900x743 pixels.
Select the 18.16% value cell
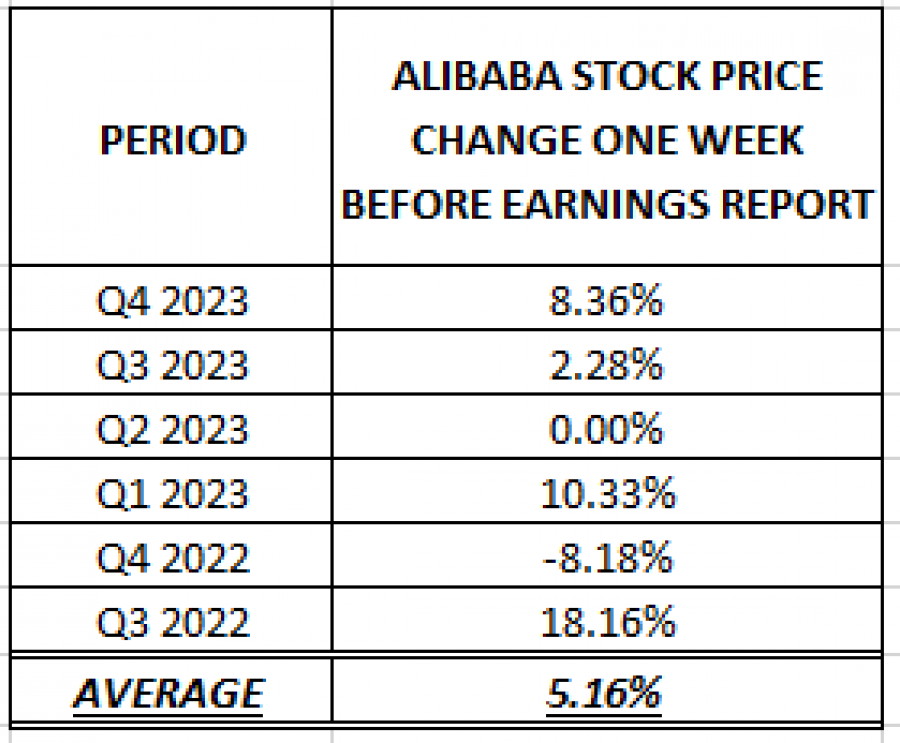607,619
